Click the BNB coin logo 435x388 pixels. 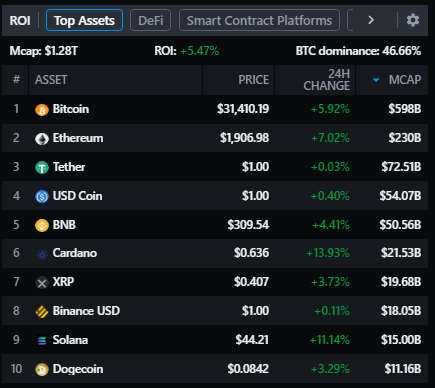click(42, 225)
